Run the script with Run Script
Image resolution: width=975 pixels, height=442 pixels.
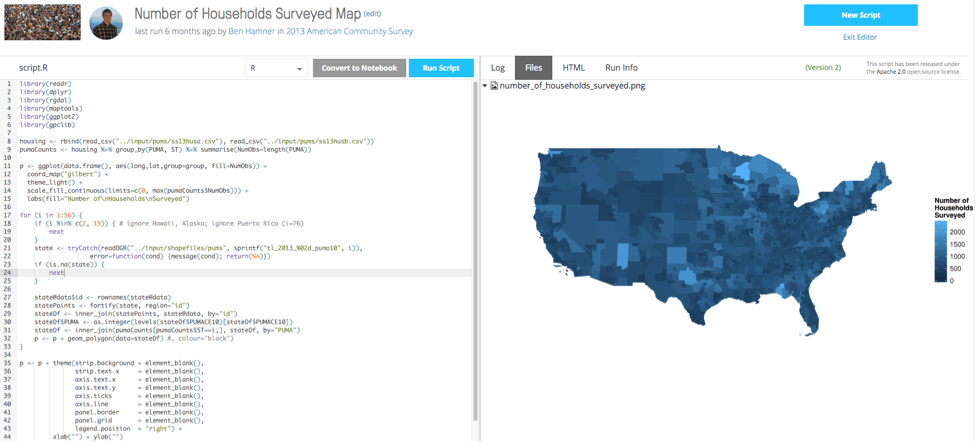pos(441,68)
